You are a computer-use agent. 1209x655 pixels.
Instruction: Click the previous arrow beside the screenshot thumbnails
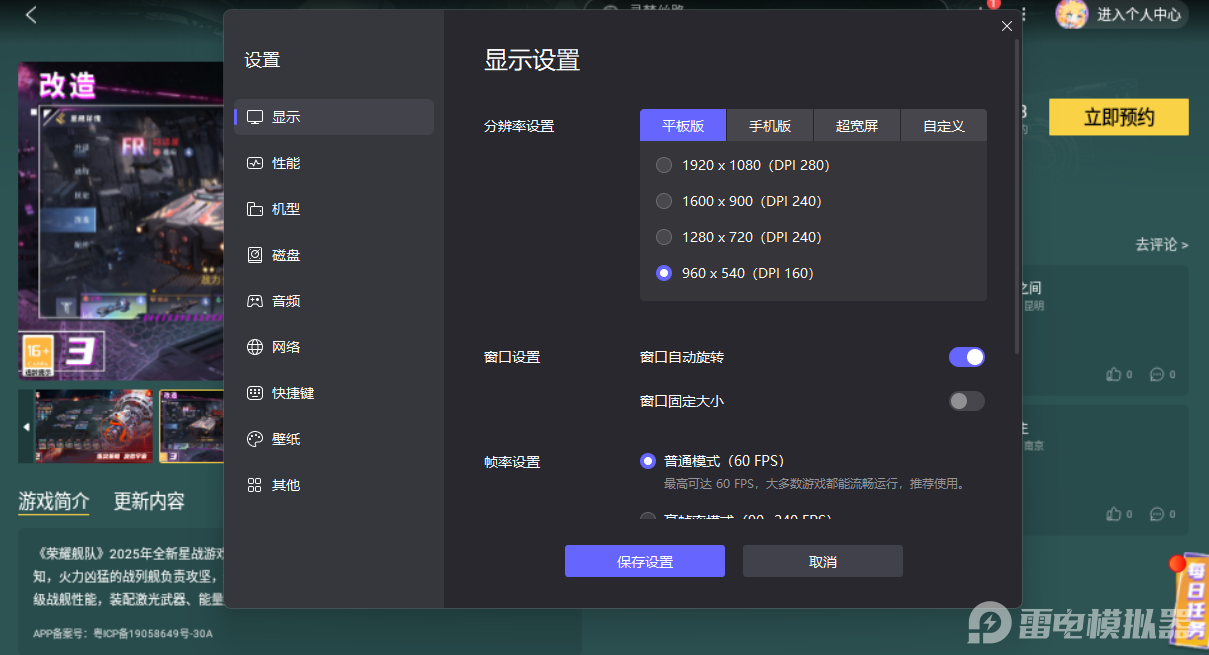coord(26,427)
